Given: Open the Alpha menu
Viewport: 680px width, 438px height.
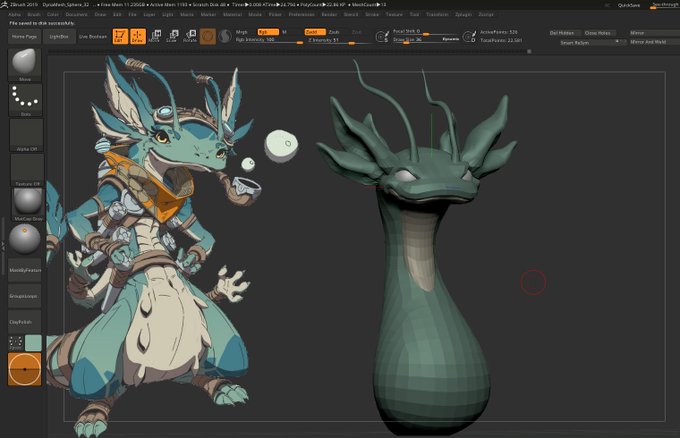Looking at the screenshot, I should [x=14, y=15].
